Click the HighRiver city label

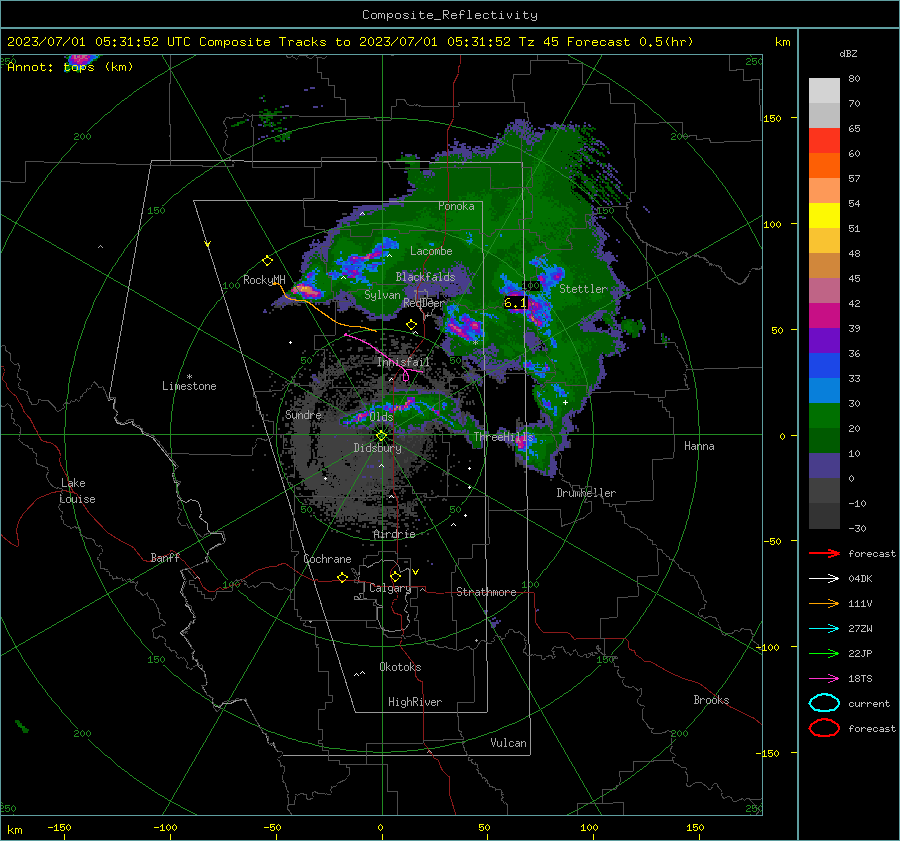pos(415,702)
